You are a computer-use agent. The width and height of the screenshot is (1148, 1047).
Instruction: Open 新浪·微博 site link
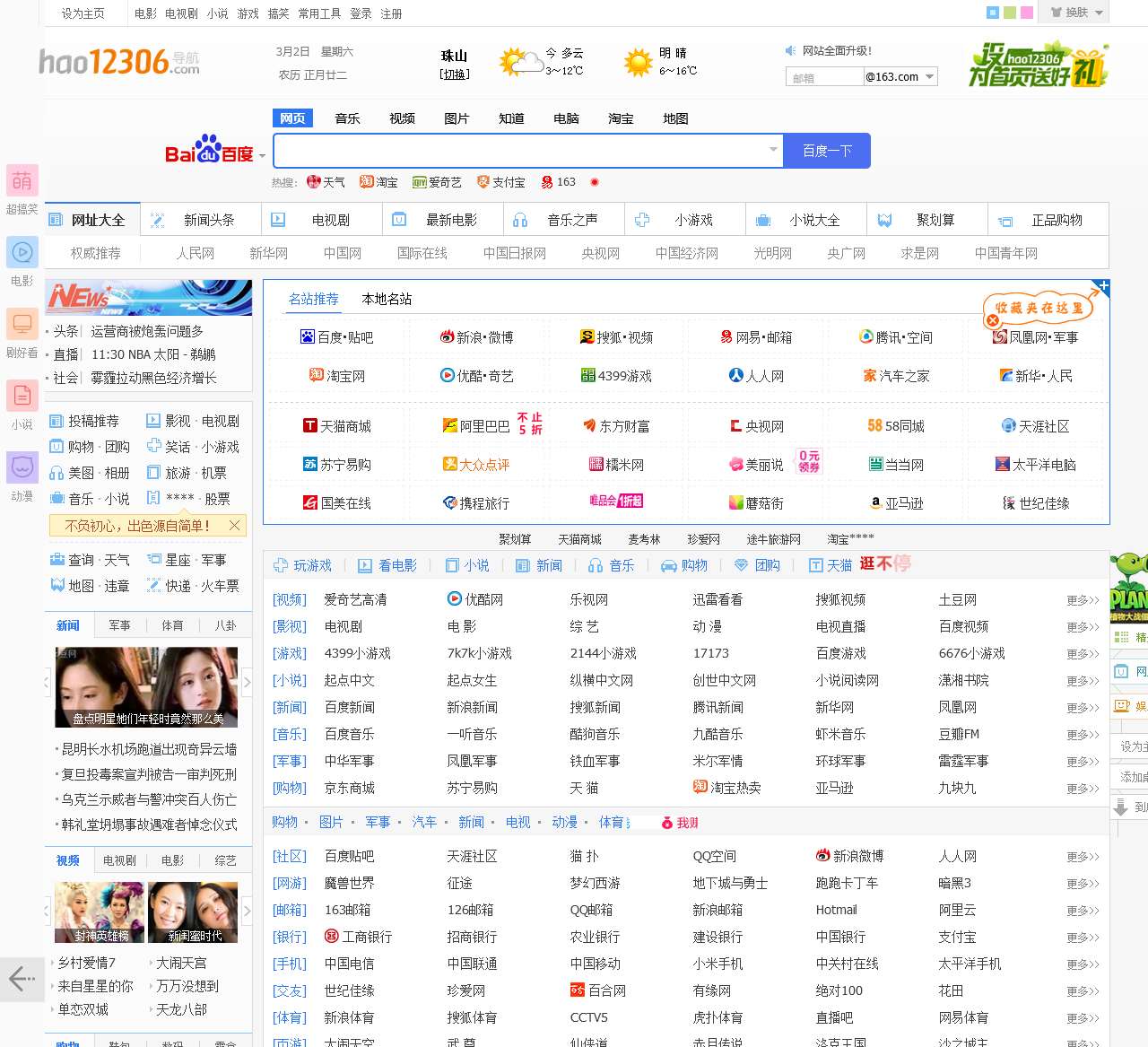click(x=476, y=337)
